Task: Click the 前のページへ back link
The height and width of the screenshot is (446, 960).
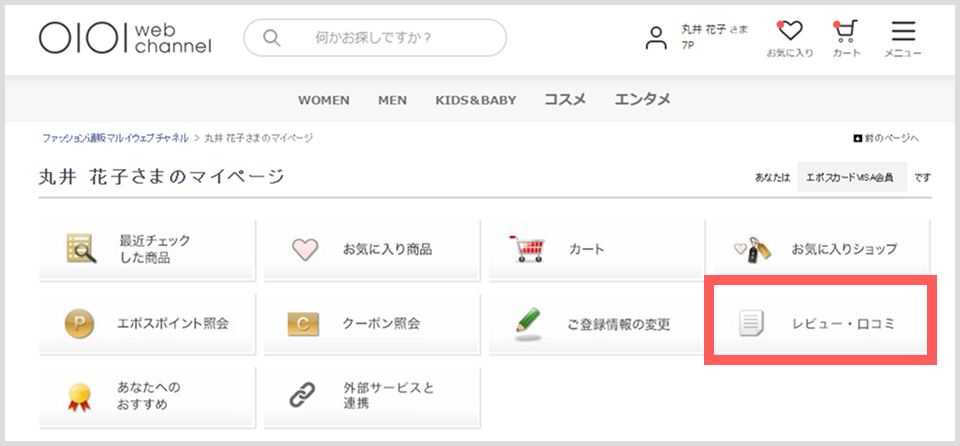Action: point(887,138)
